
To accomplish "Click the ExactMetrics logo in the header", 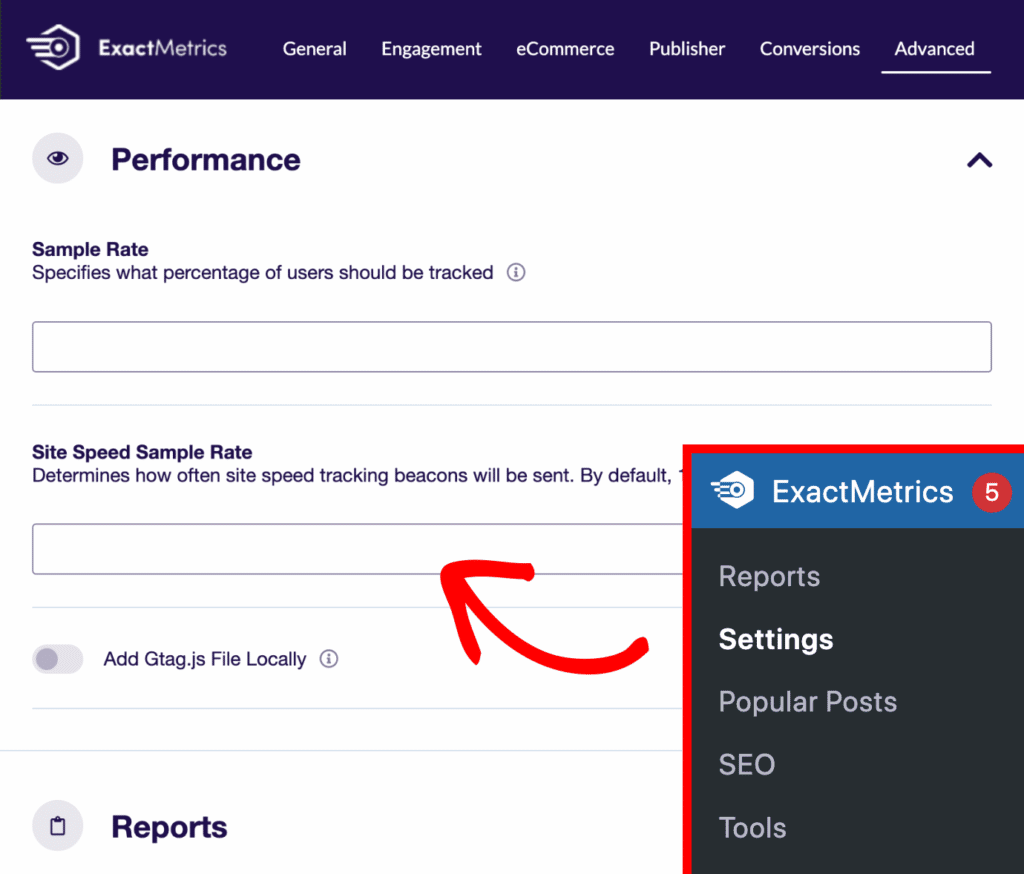I will click(x=127, y=48).
